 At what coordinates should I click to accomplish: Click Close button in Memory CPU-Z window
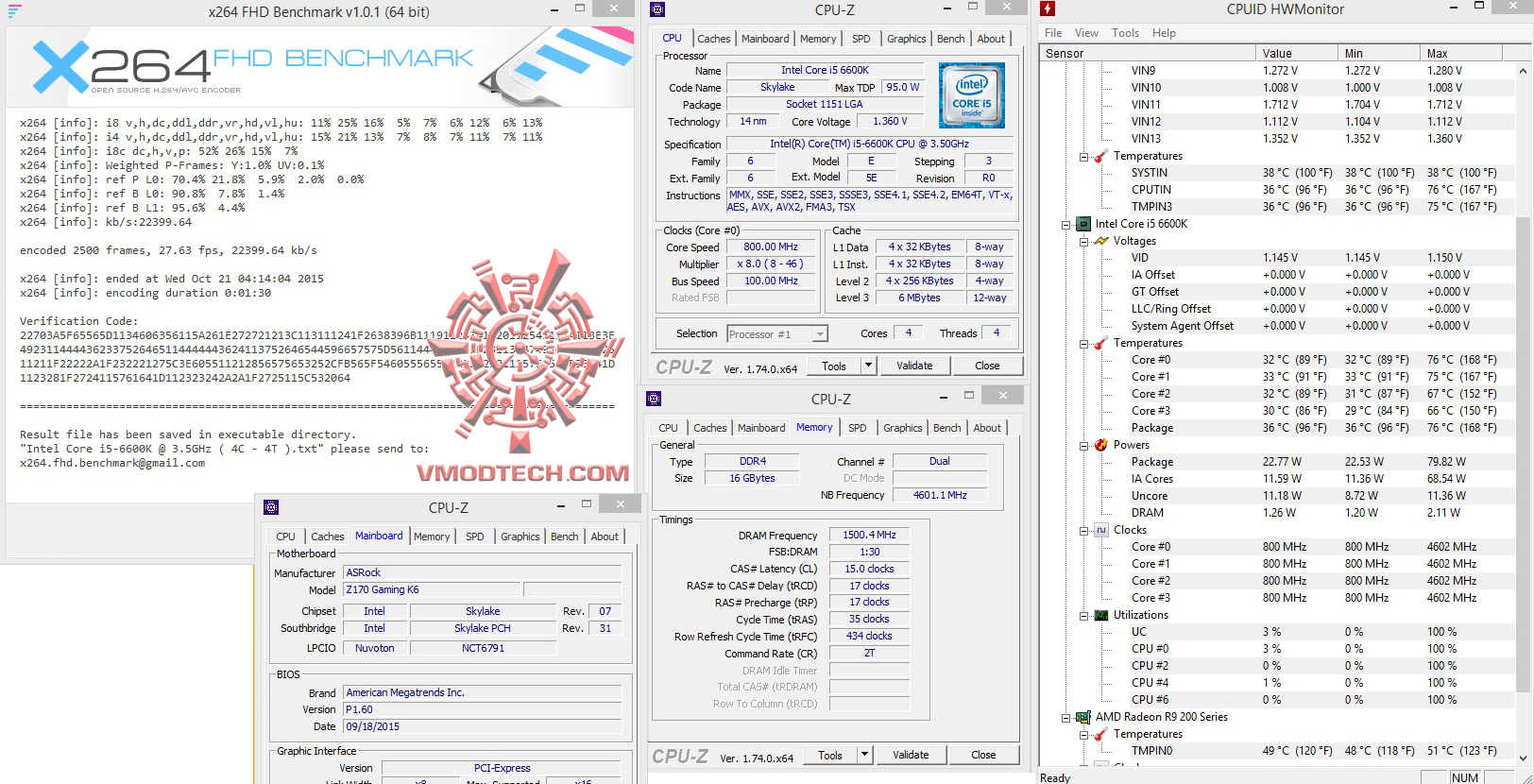click(983, 755)
